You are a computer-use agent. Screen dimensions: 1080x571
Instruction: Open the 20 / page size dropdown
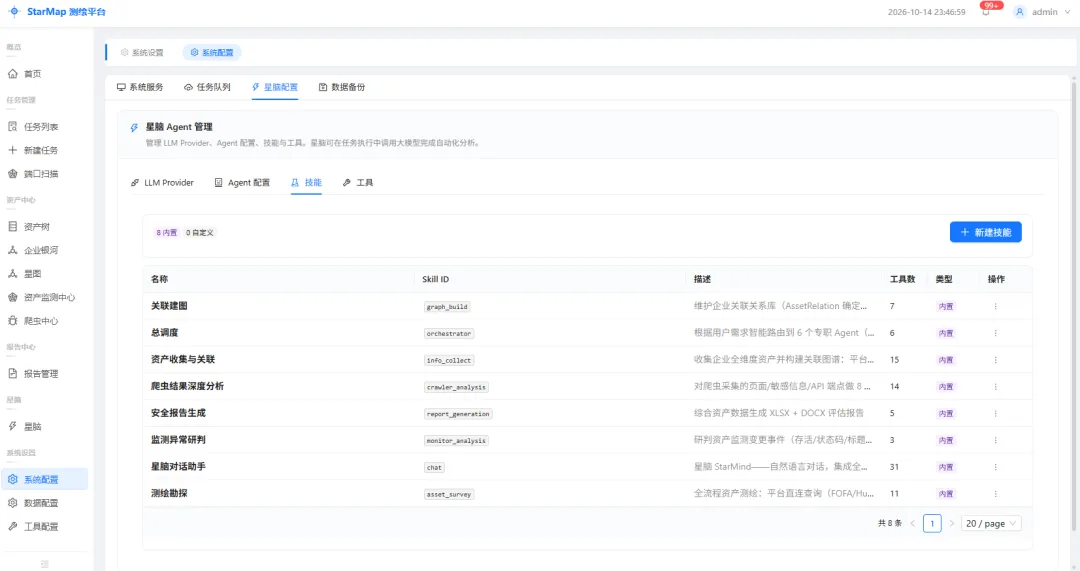point(991,523)
